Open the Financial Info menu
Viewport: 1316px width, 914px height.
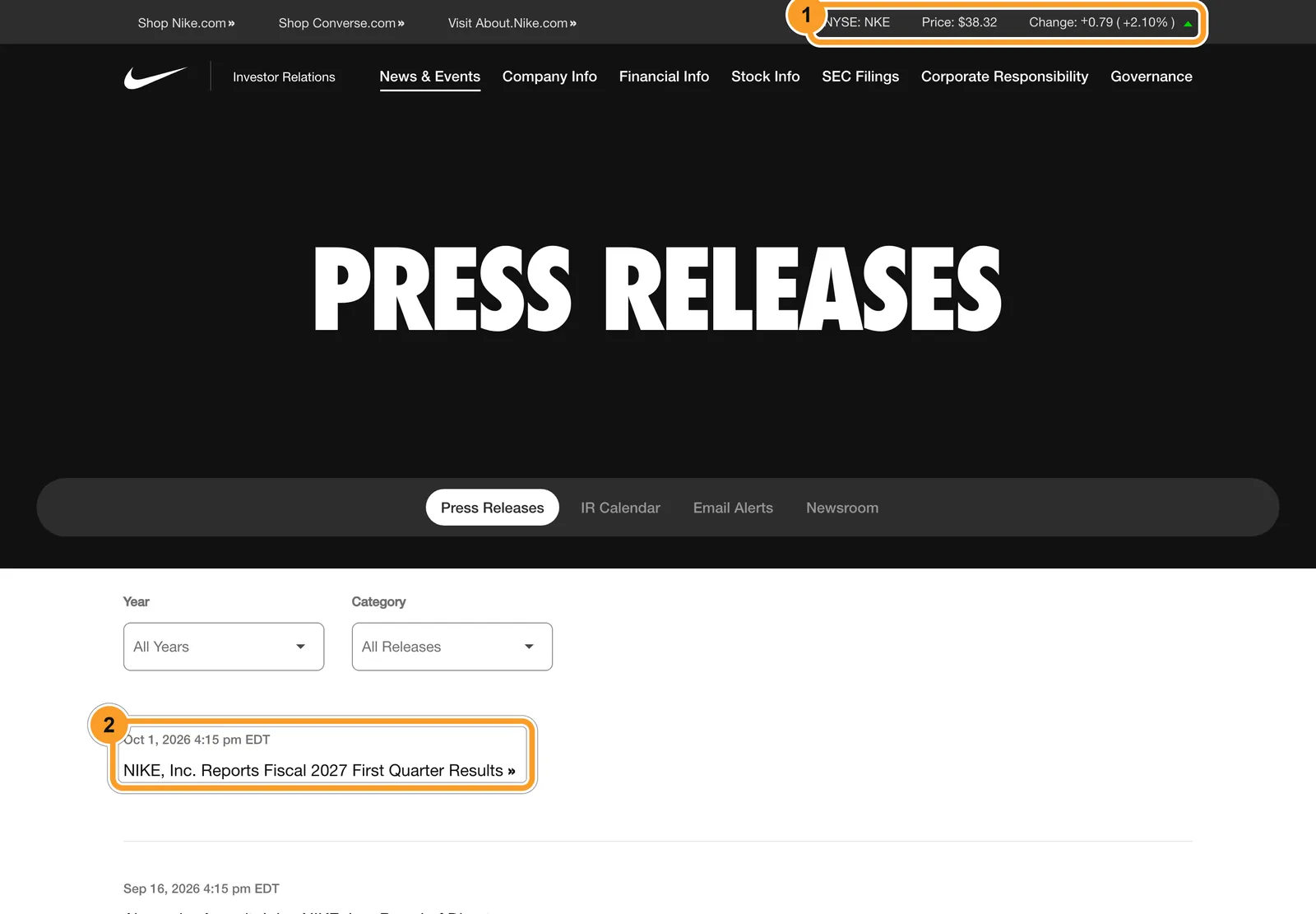[x=664, y=77]
